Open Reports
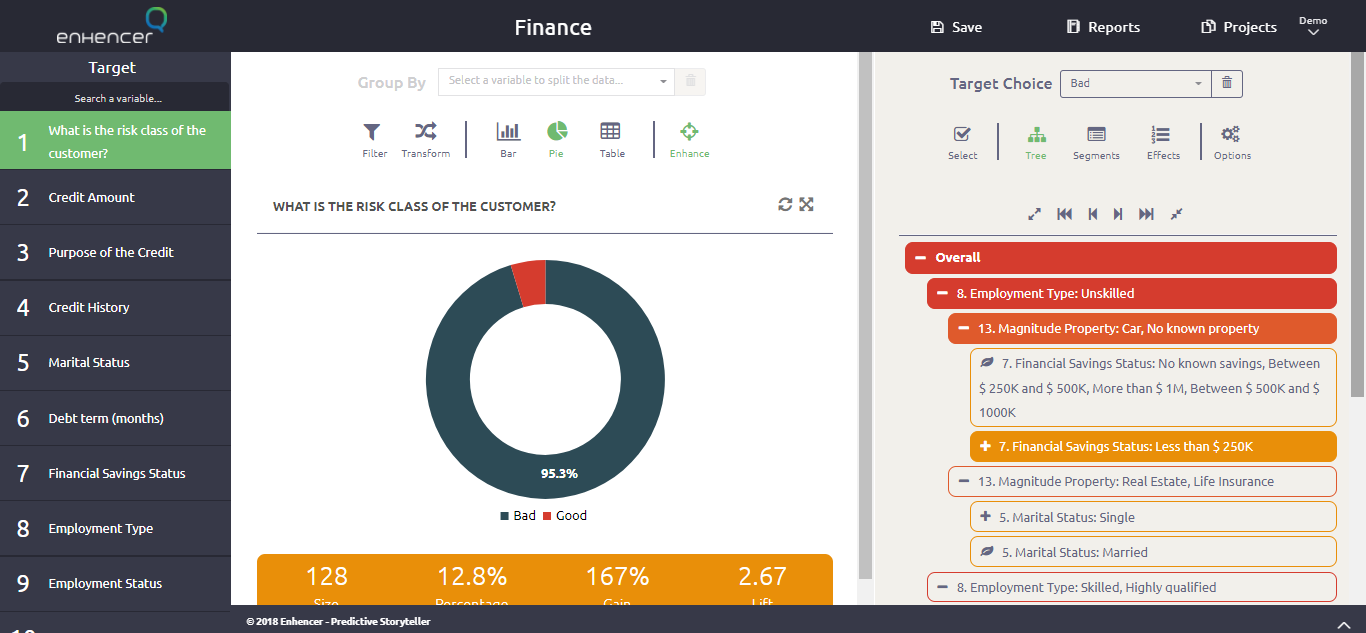Screen dimensions: 1366x633 1103,27
